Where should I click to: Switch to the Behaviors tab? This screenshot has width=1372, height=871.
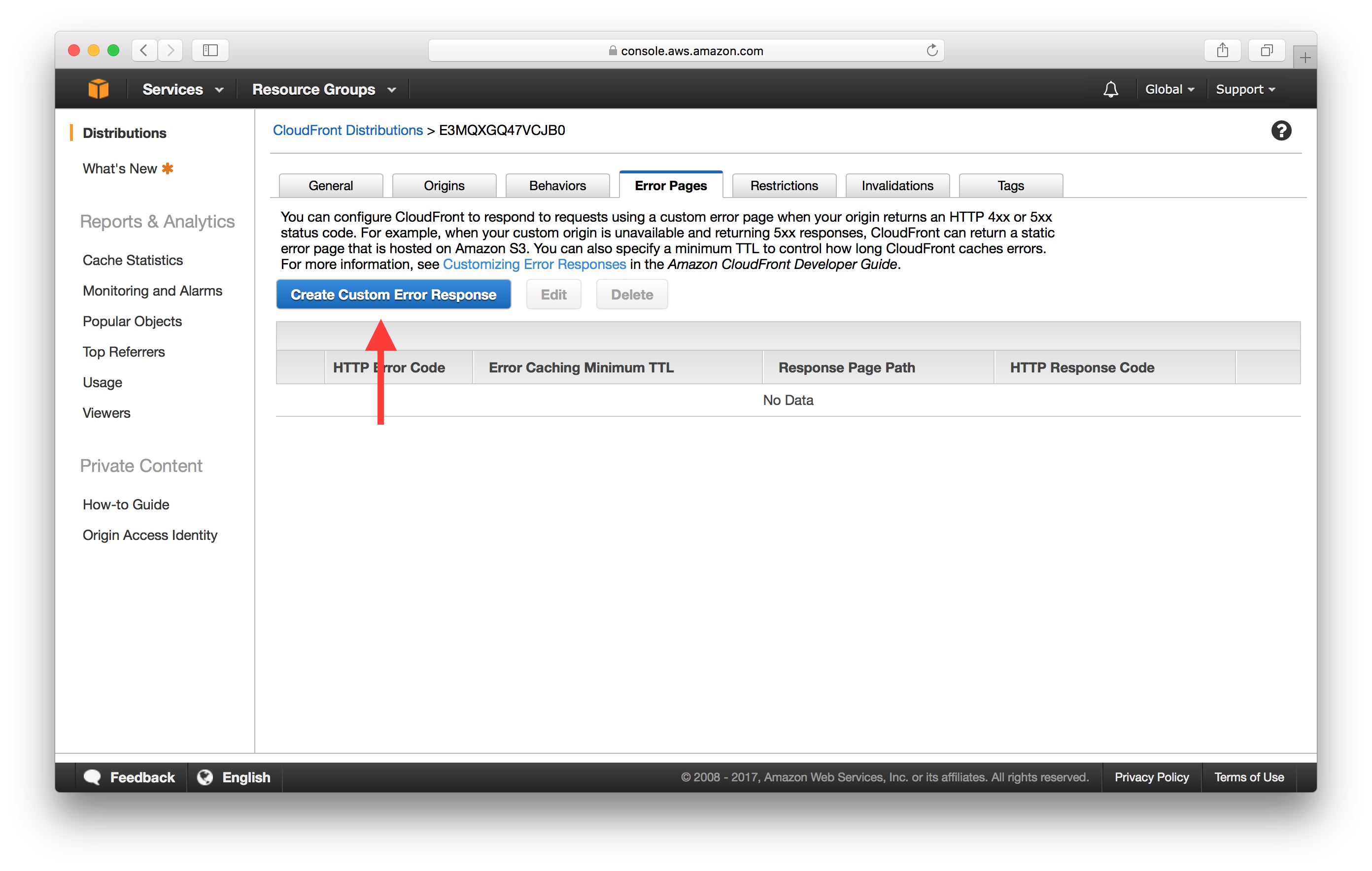tap(557, 186)
